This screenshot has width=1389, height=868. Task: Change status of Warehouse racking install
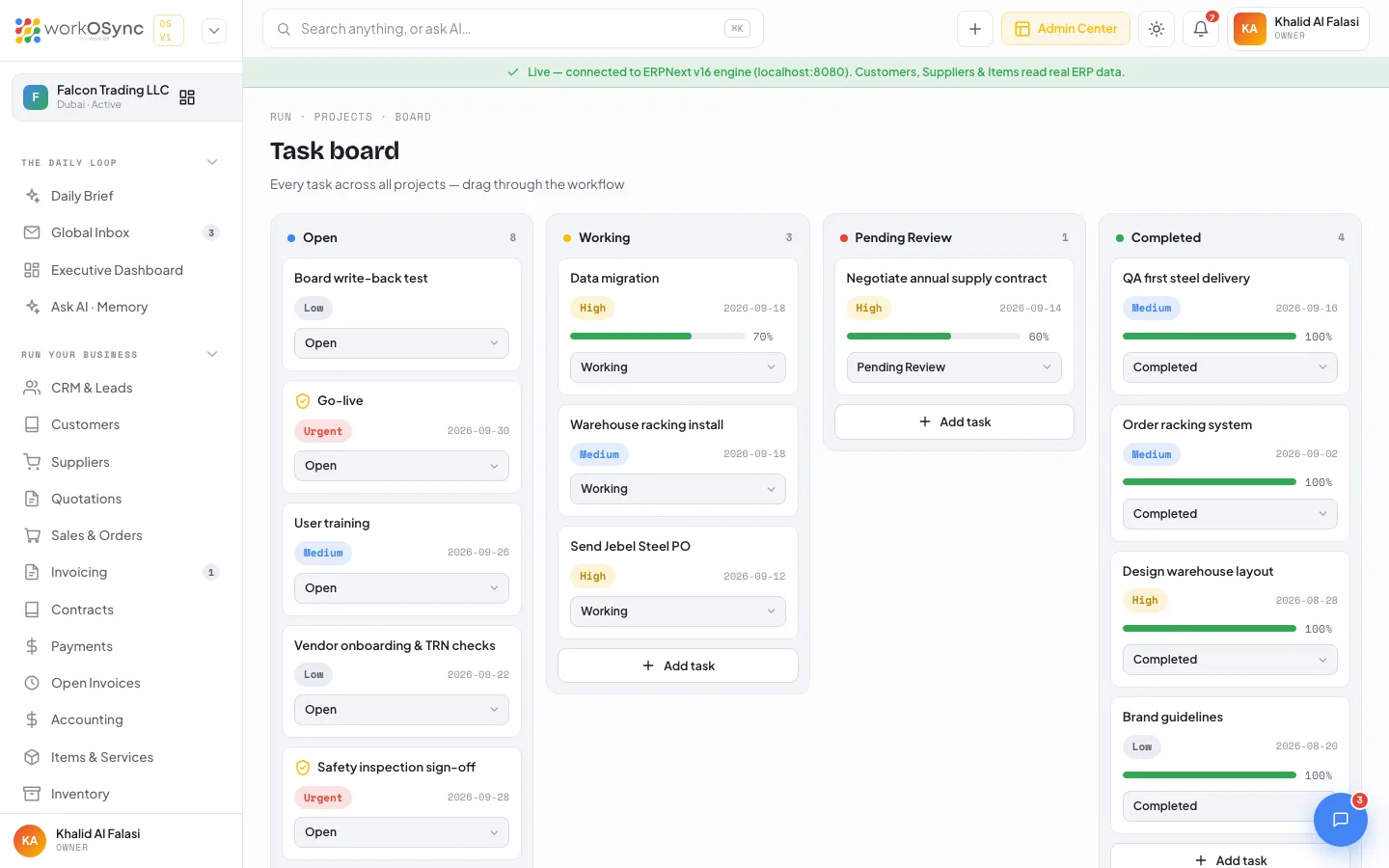678,489
